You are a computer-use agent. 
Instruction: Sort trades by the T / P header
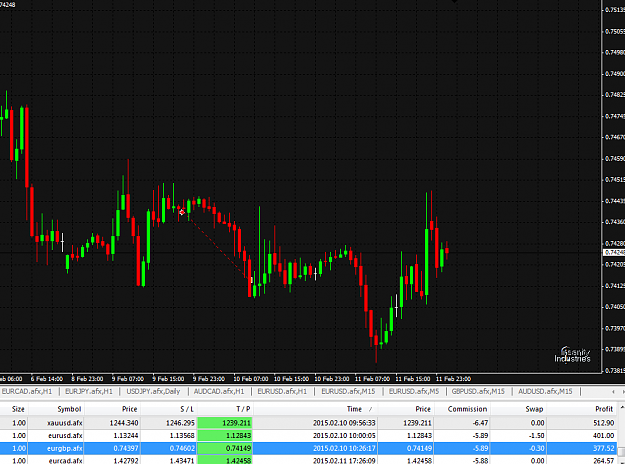click(243, 409)
